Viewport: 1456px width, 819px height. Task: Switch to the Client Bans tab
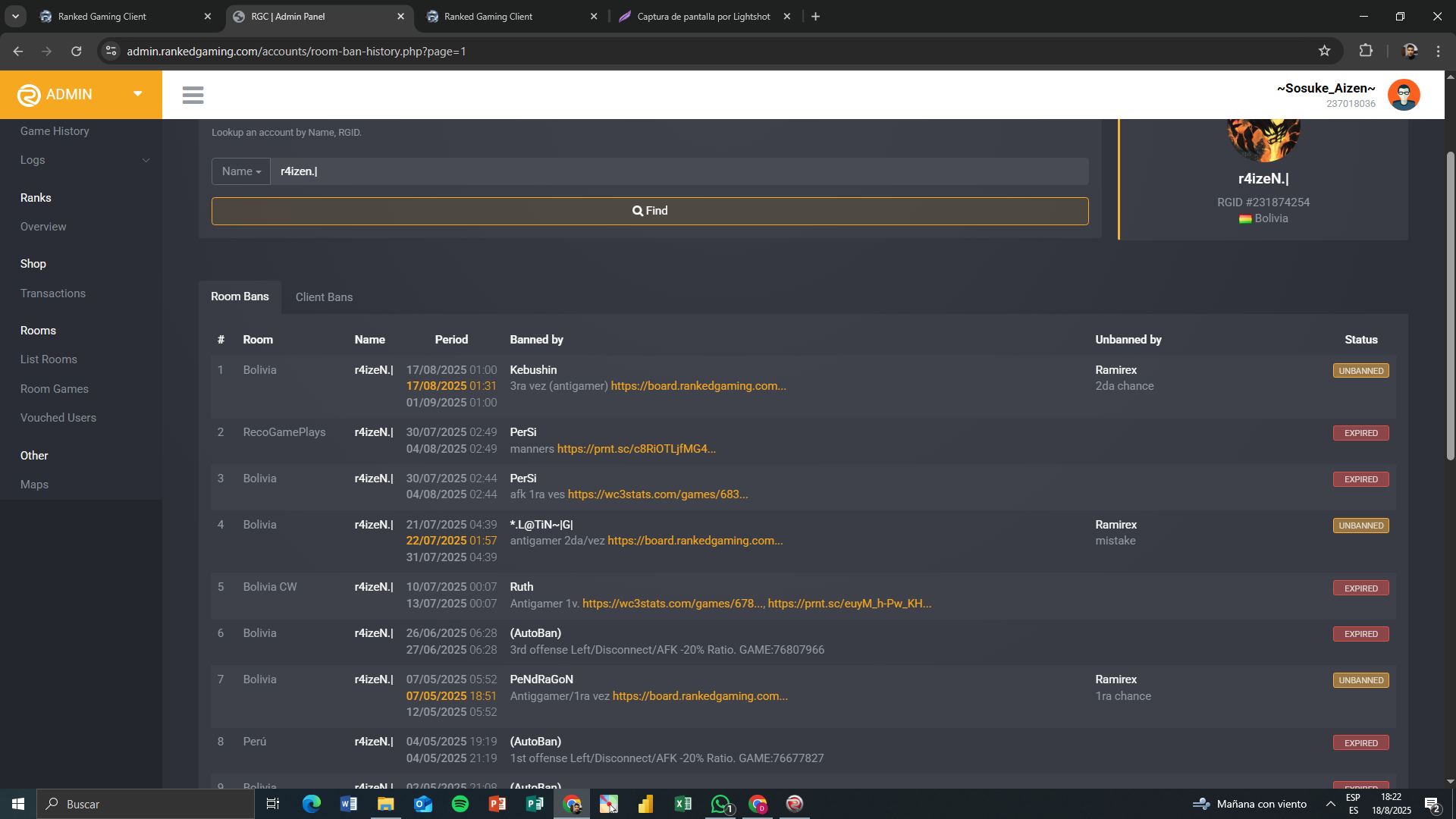pos(324,297)
